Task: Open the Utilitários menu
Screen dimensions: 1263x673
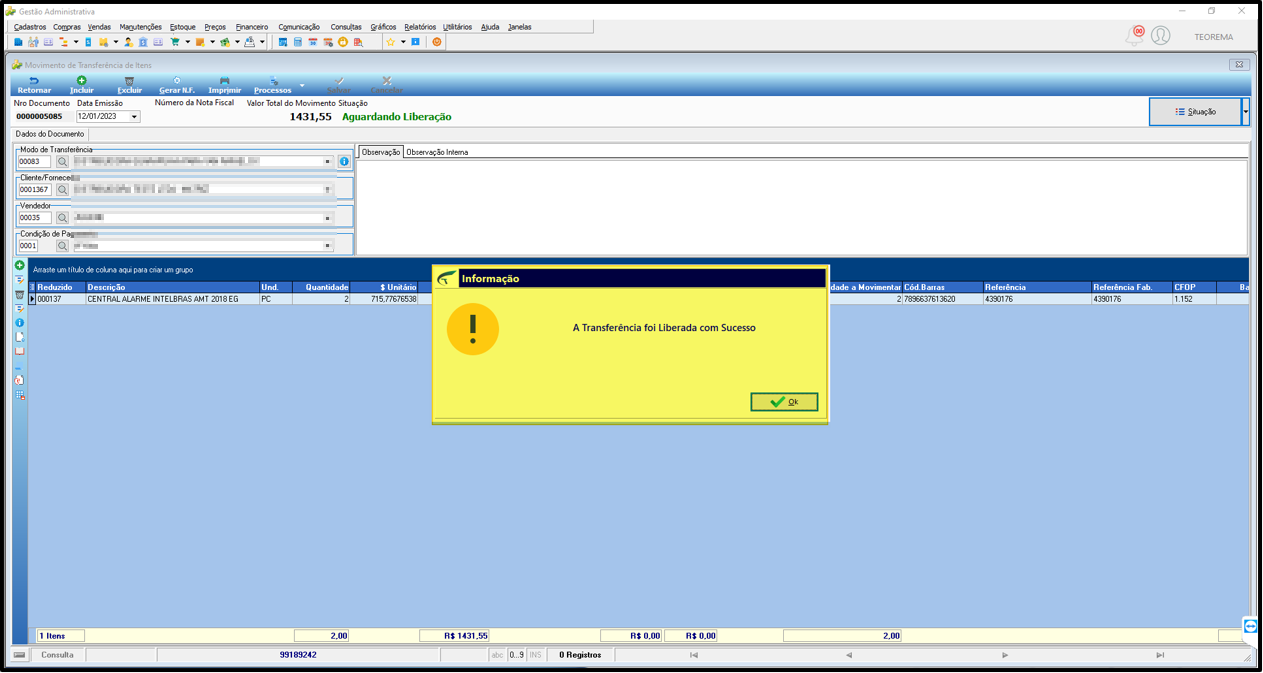Action: pyautogui.click(x=457, y=27)
